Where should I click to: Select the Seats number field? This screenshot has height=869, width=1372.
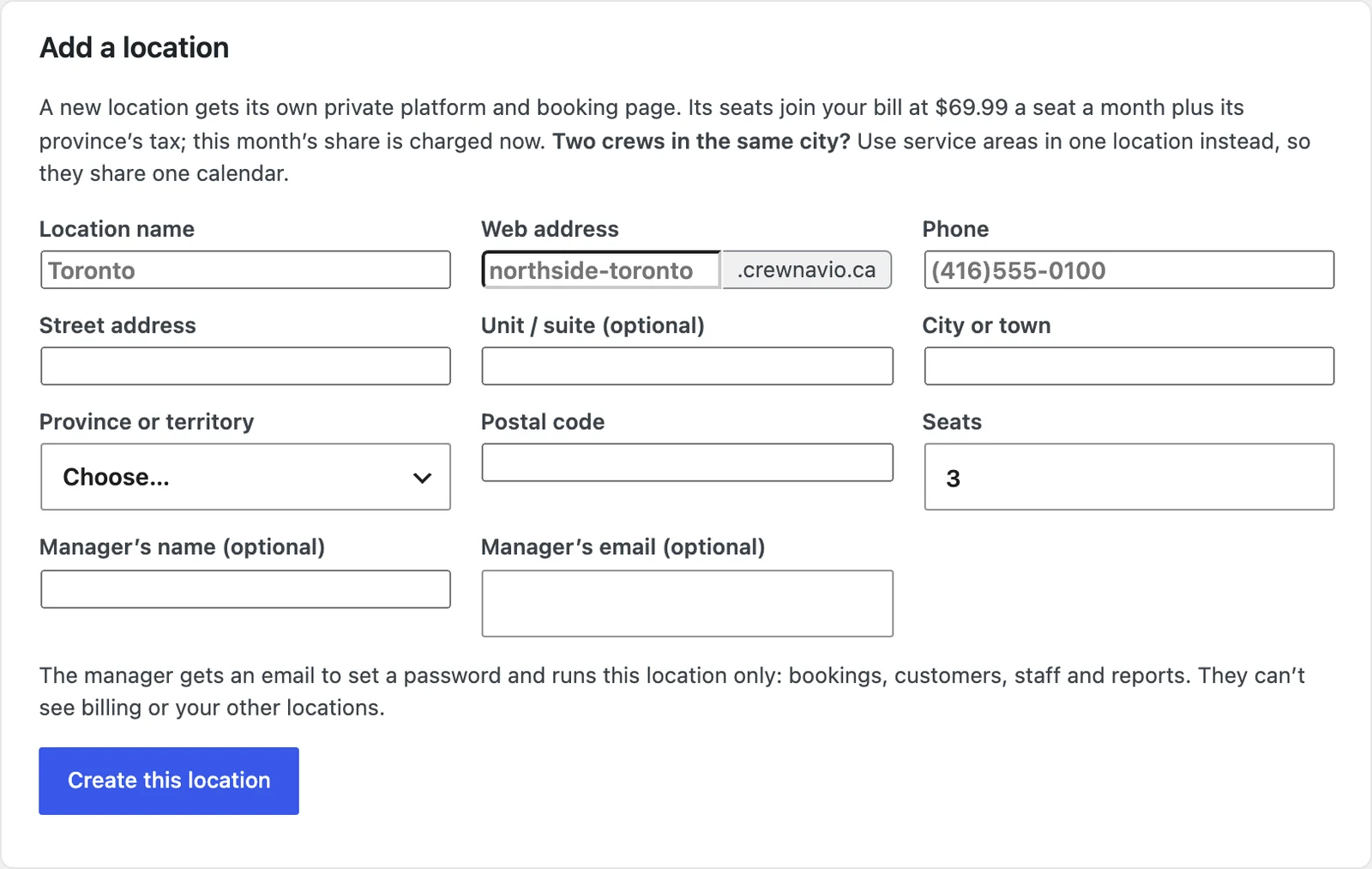(1129, 477)
